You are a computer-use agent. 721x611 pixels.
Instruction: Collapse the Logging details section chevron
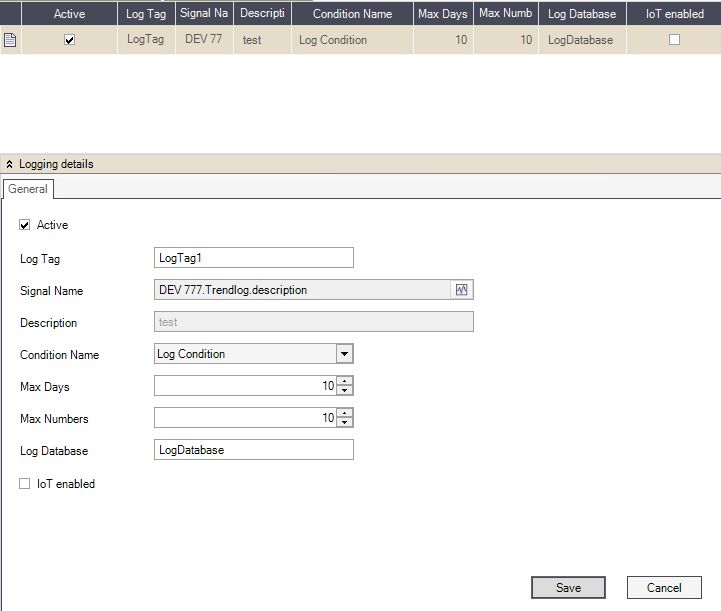click(10, 164)
